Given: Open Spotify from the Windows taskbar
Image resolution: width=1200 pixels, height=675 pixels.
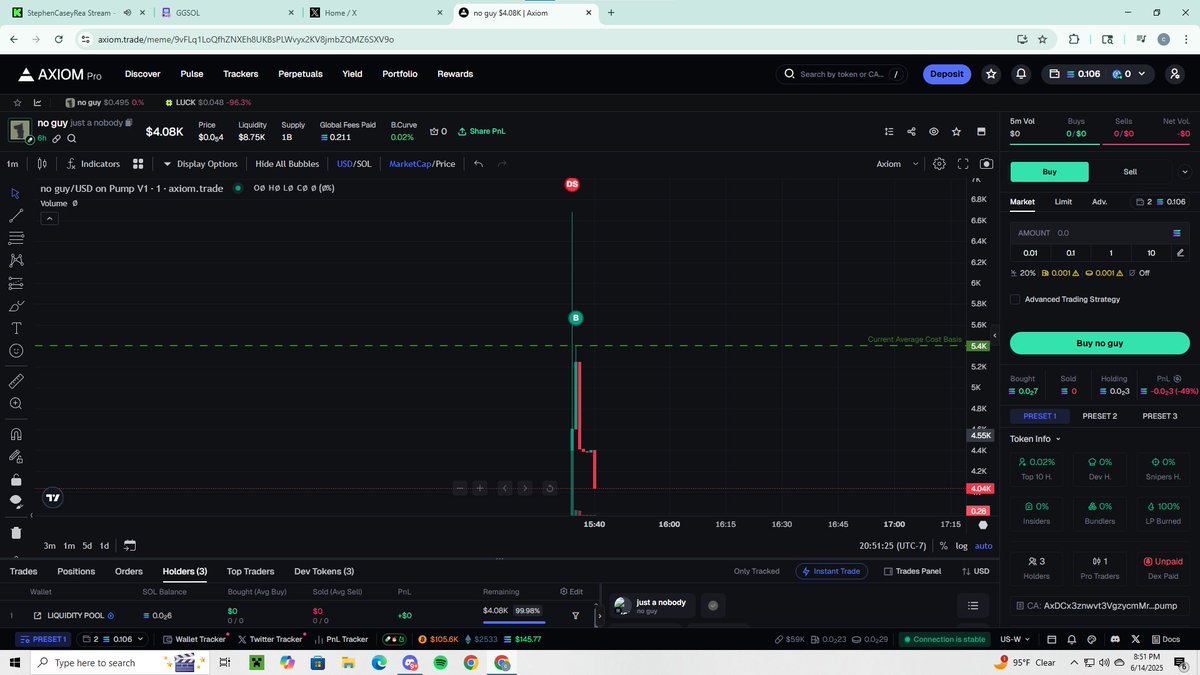Looking at the screenshot, I should [440, 663].
